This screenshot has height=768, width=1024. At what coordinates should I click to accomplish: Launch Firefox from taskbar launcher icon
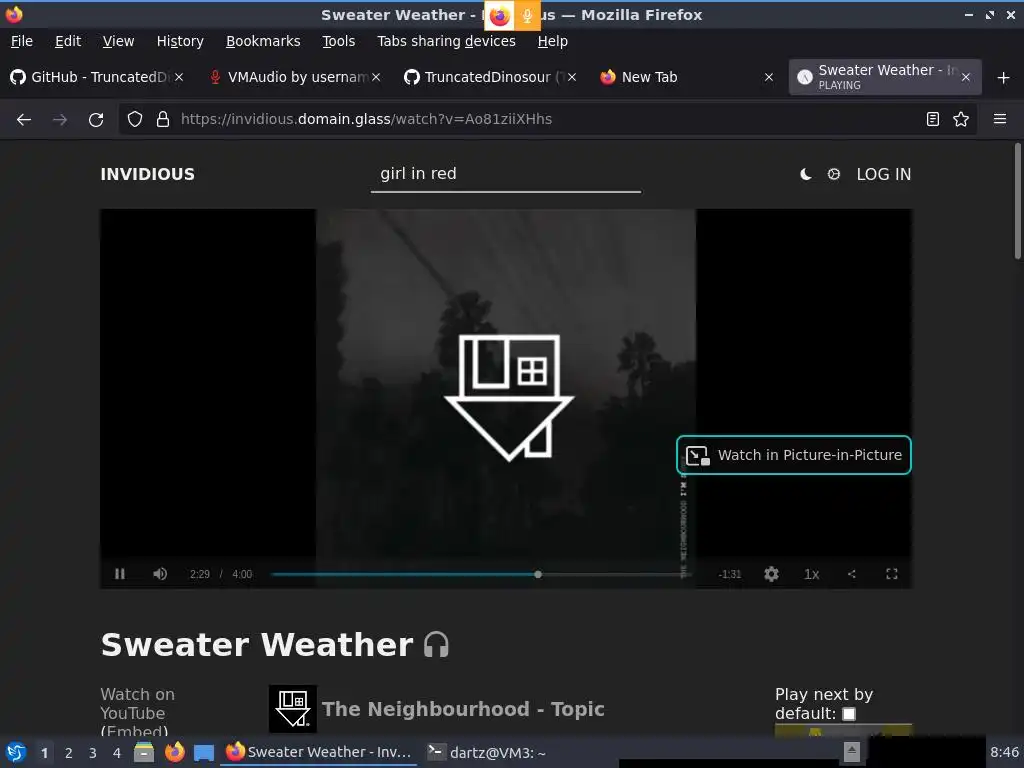pos(174,752)
